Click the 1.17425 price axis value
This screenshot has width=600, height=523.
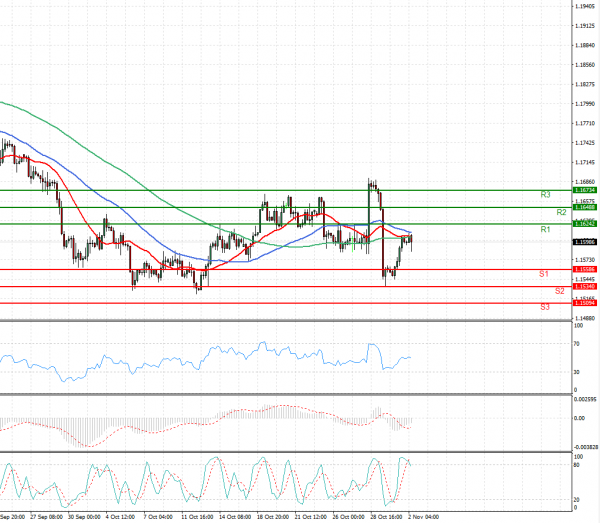pos(585,143)
